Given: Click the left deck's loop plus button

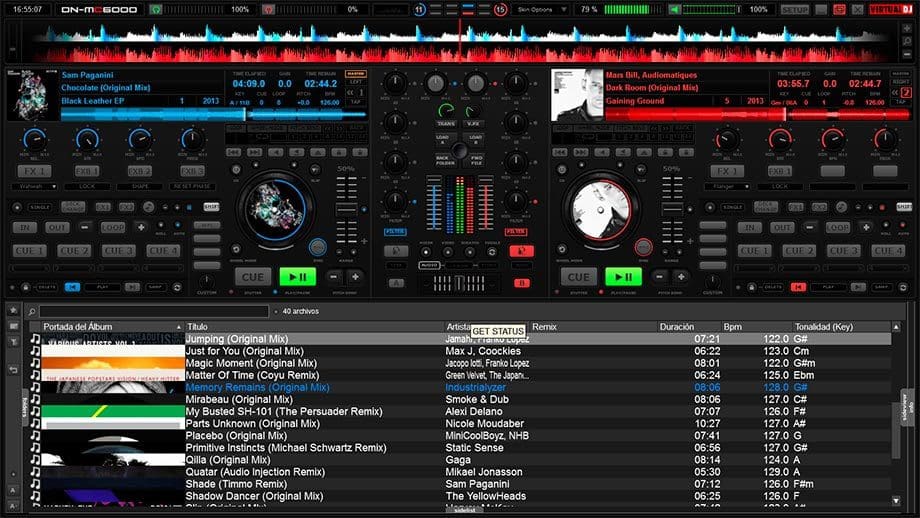Looking at the screenshot, I should [x=141, y=227].
